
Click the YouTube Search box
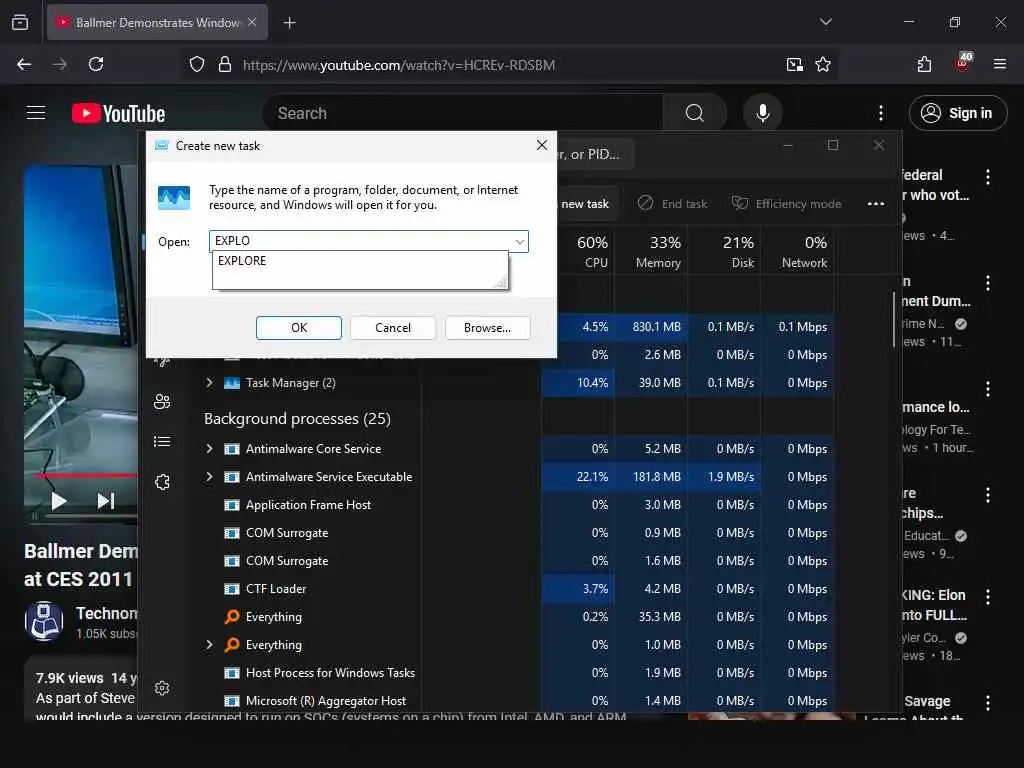463,113
